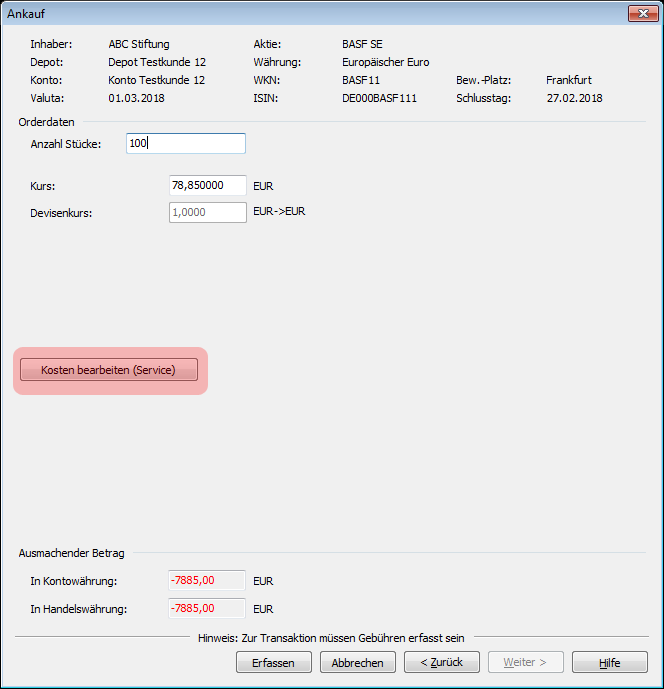The image size is (664, 689).
Task: Cancel with the Abbrechen button
Action: [x=357, y=662]
